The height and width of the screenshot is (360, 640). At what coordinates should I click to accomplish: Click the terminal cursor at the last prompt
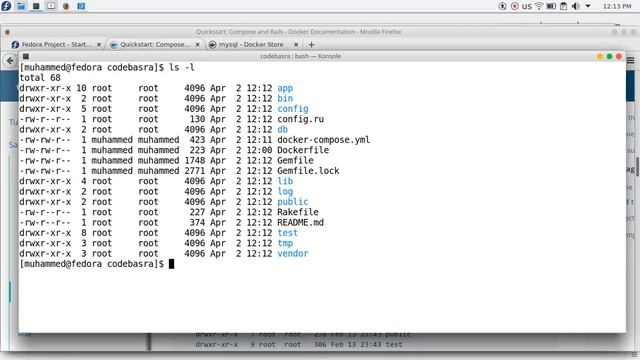pyautogui.click(x=171, y=264)
